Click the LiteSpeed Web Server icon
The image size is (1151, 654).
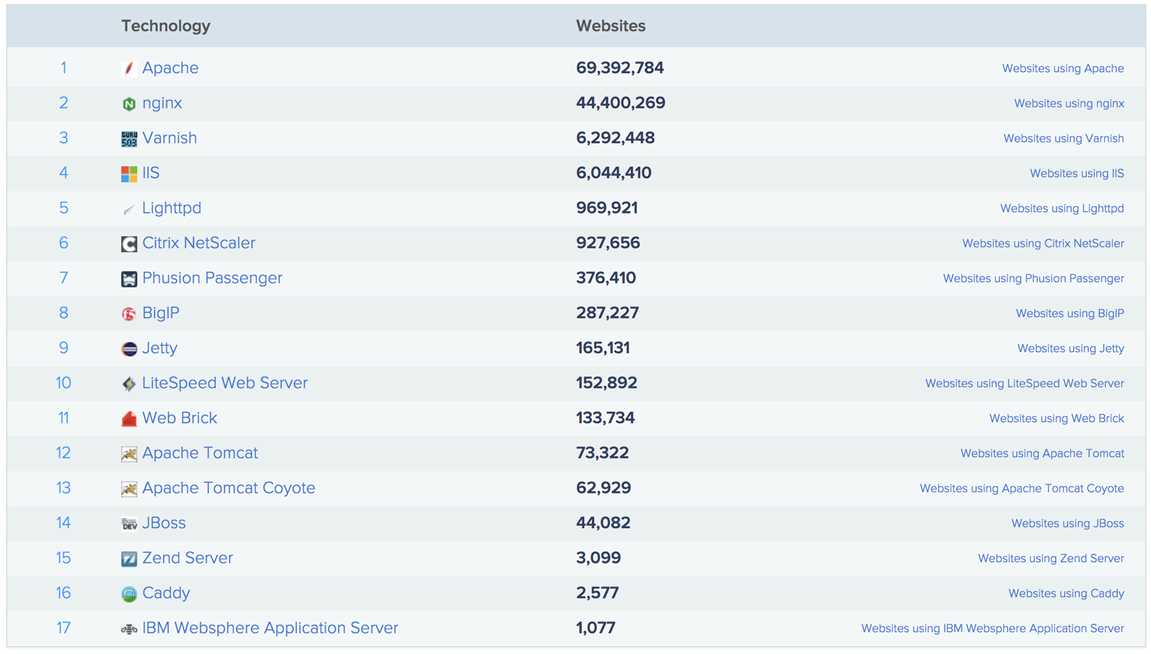128,384
